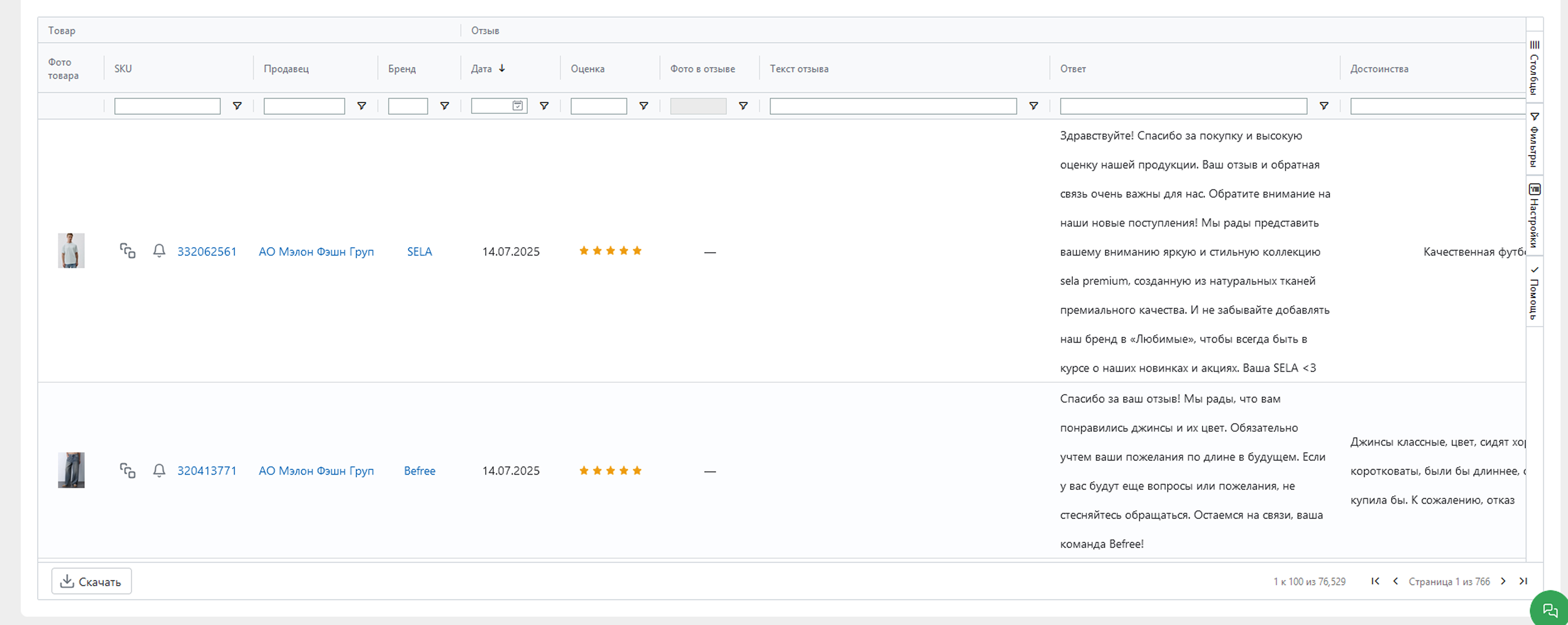This screenshot has height=625, width=1568.
Task: Click the five-star rating in SELA row
Action: [x=611, y=250]
